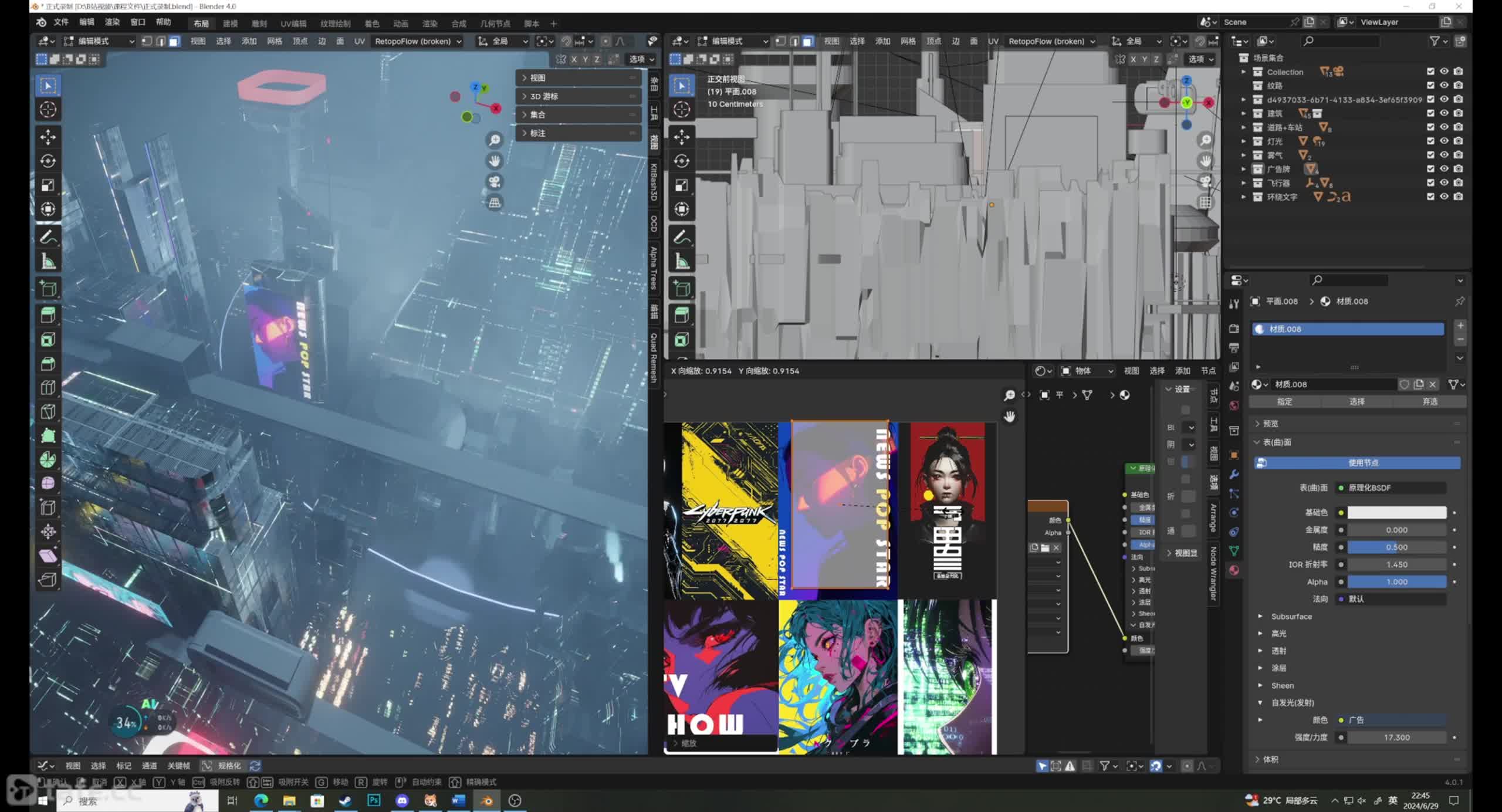Image resolution: width=1502 pixels, height=812 pixels.
Task: Click zoom magnifier gizmo in left viewport
Action: click(495, 140)
